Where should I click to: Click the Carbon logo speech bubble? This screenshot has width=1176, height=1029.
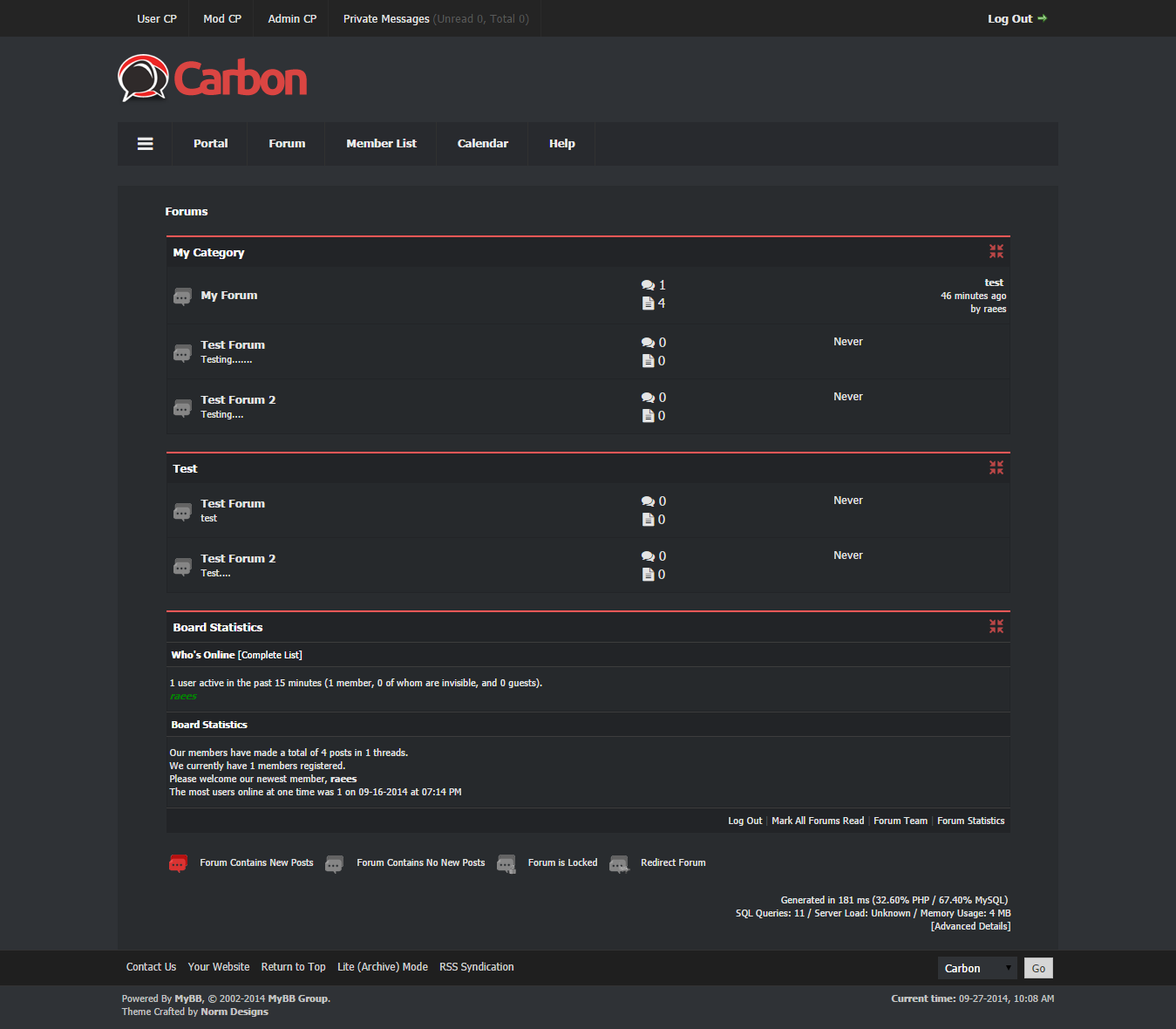coord(142,78)
